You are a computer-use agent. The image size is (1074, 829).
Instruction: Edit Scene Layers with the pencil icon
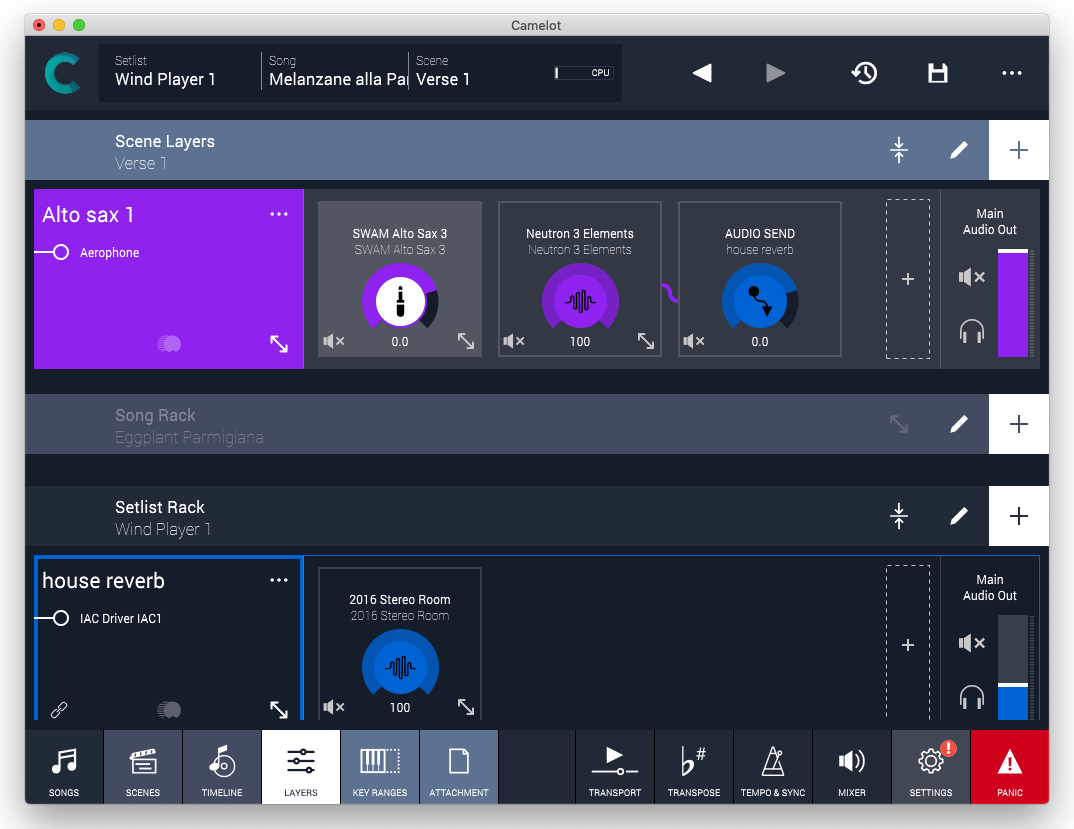coord(959,150)
